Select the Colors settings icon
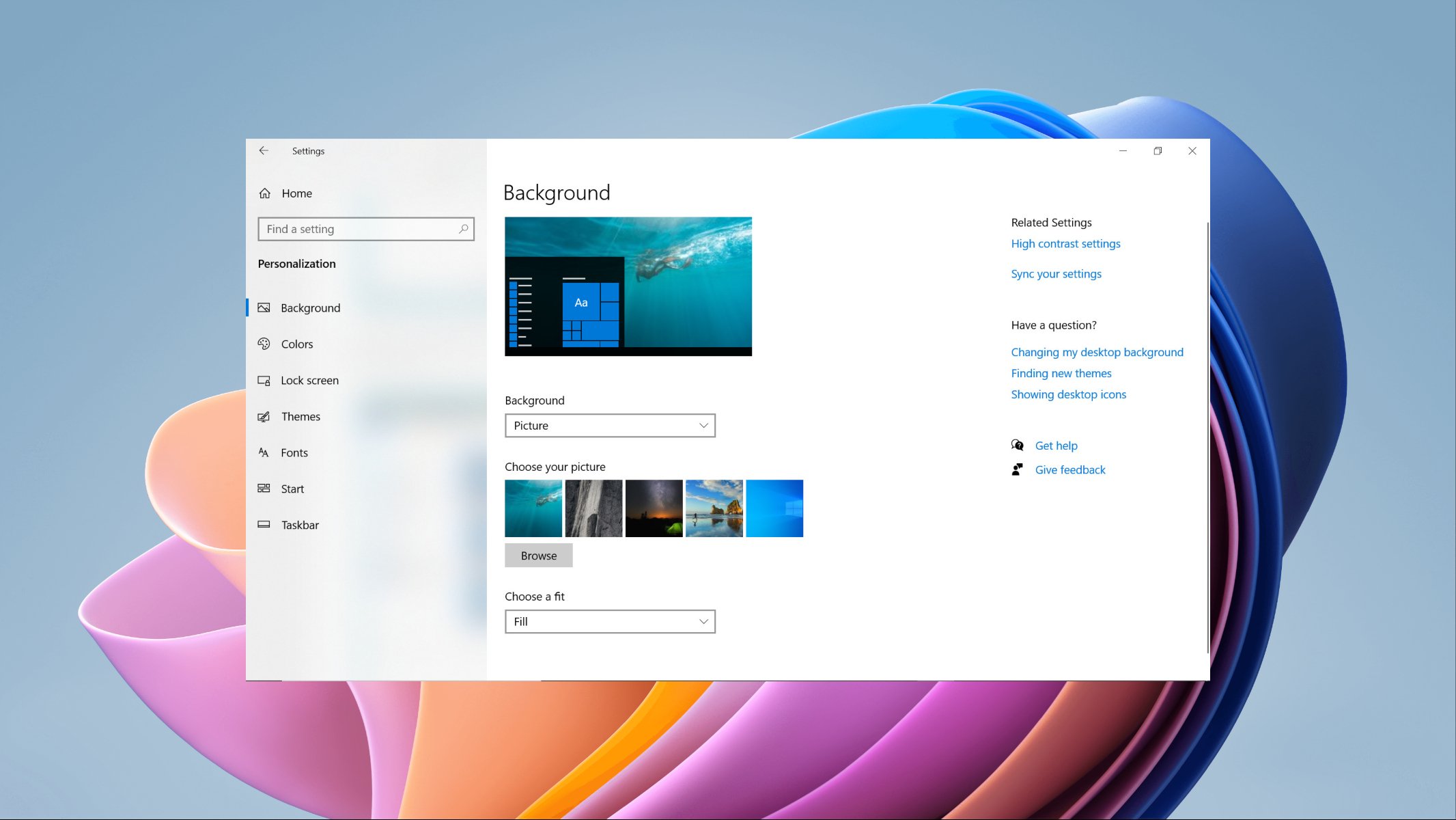 pos(263,344)
